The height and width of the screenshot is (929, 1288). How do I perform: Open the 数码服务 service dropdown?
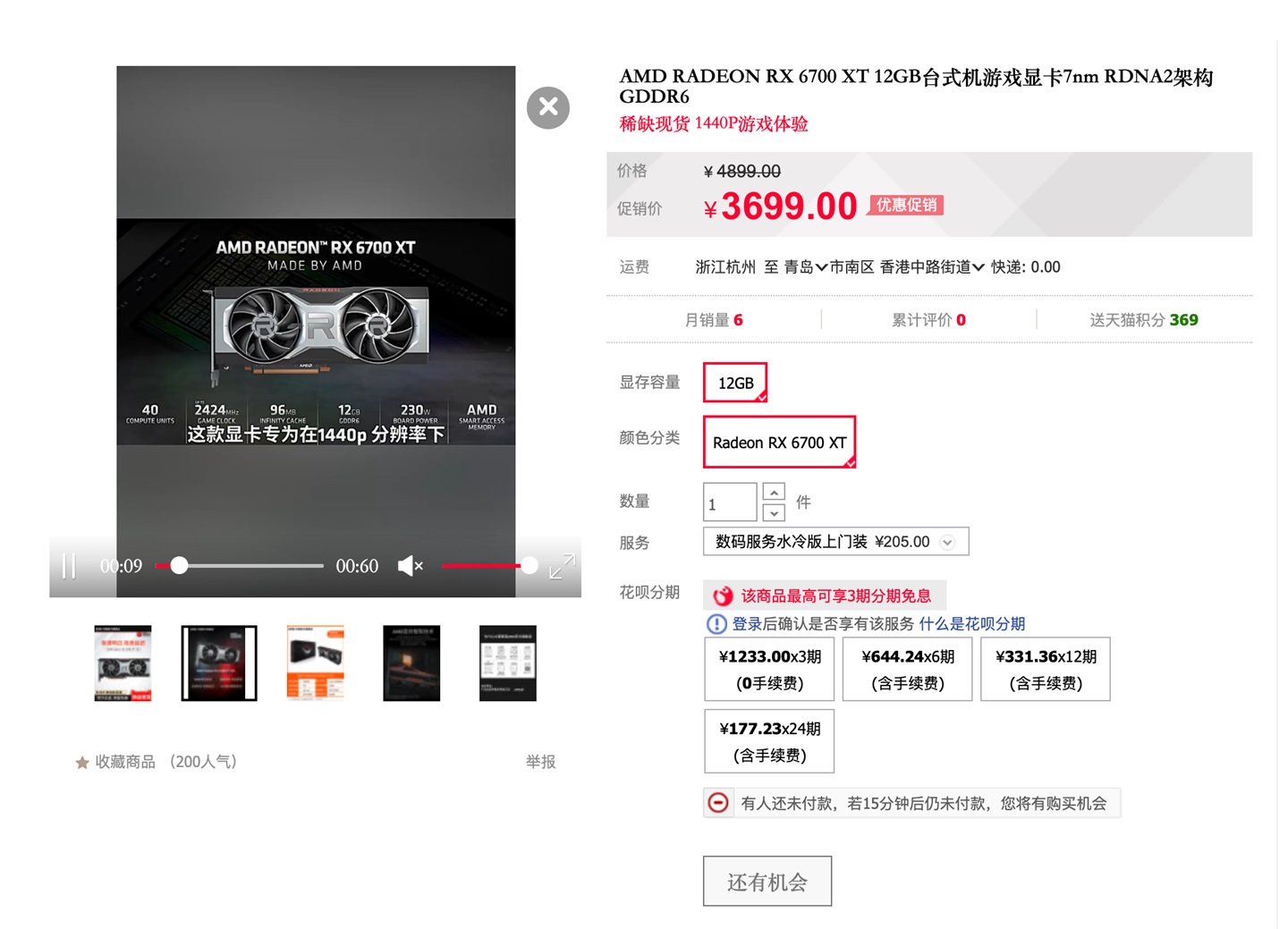[835, 542]
